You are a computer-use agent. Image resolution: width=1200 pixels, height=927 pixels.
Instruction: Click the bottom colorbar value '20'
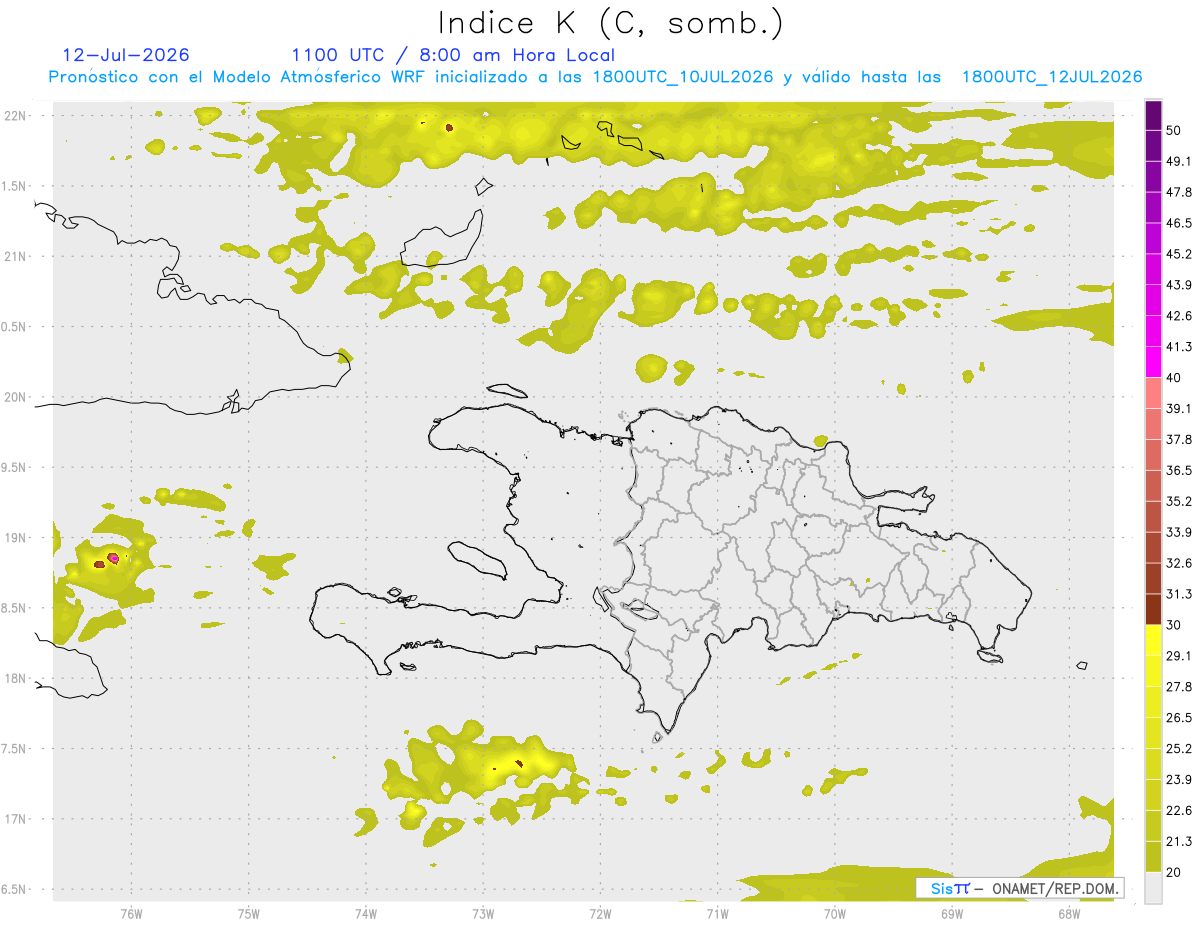click(x=1176, y=873)
